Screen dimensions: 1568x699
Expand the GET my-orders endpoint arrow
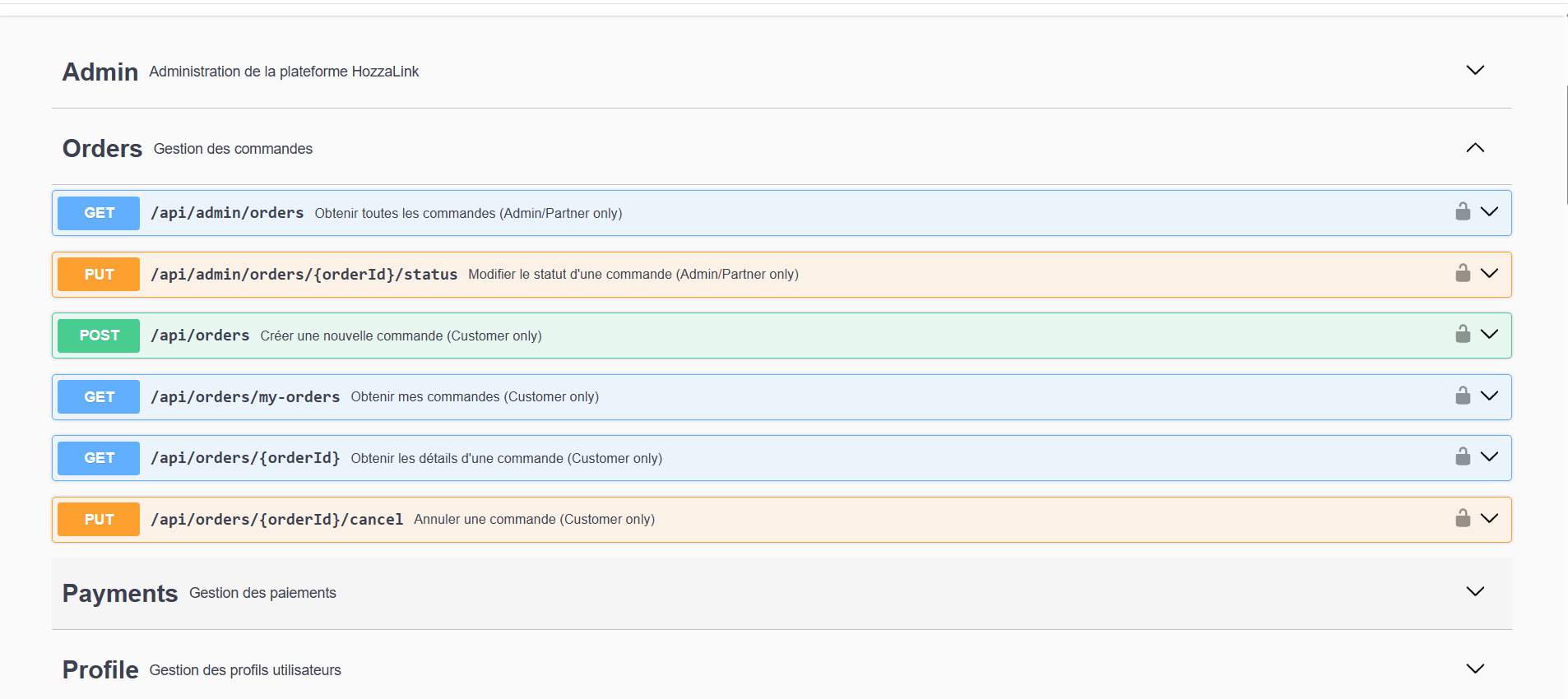(1489, 396)
